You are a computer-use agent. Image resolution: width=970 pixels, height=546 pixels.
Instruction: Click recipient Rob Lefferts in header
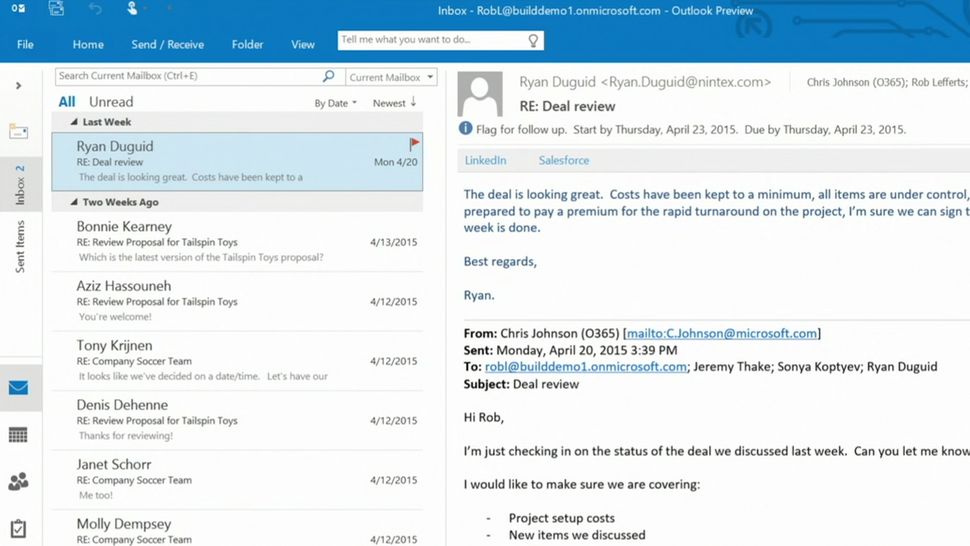tap(940, 82)
